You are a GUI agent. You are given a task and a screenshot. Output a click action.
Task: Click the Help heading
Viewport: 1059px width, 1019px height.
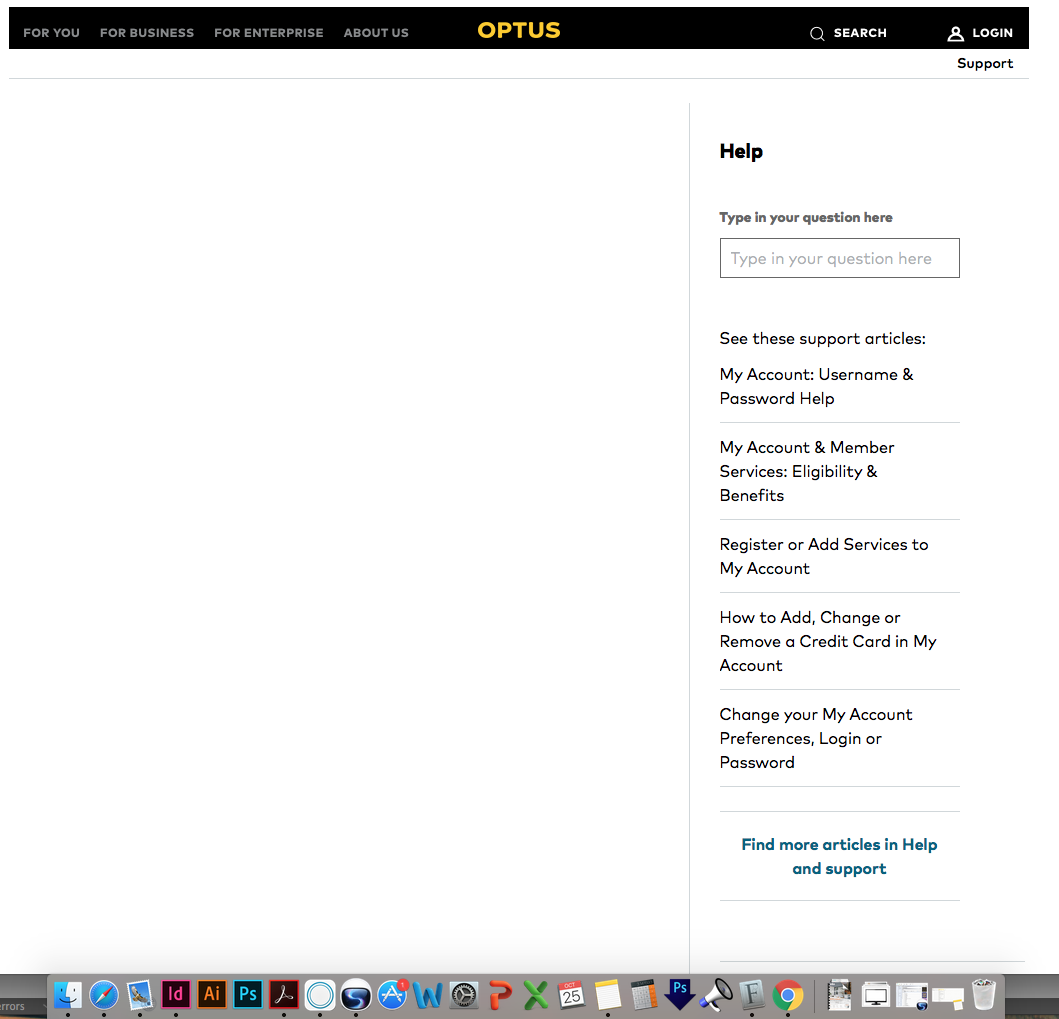point(741,152)
